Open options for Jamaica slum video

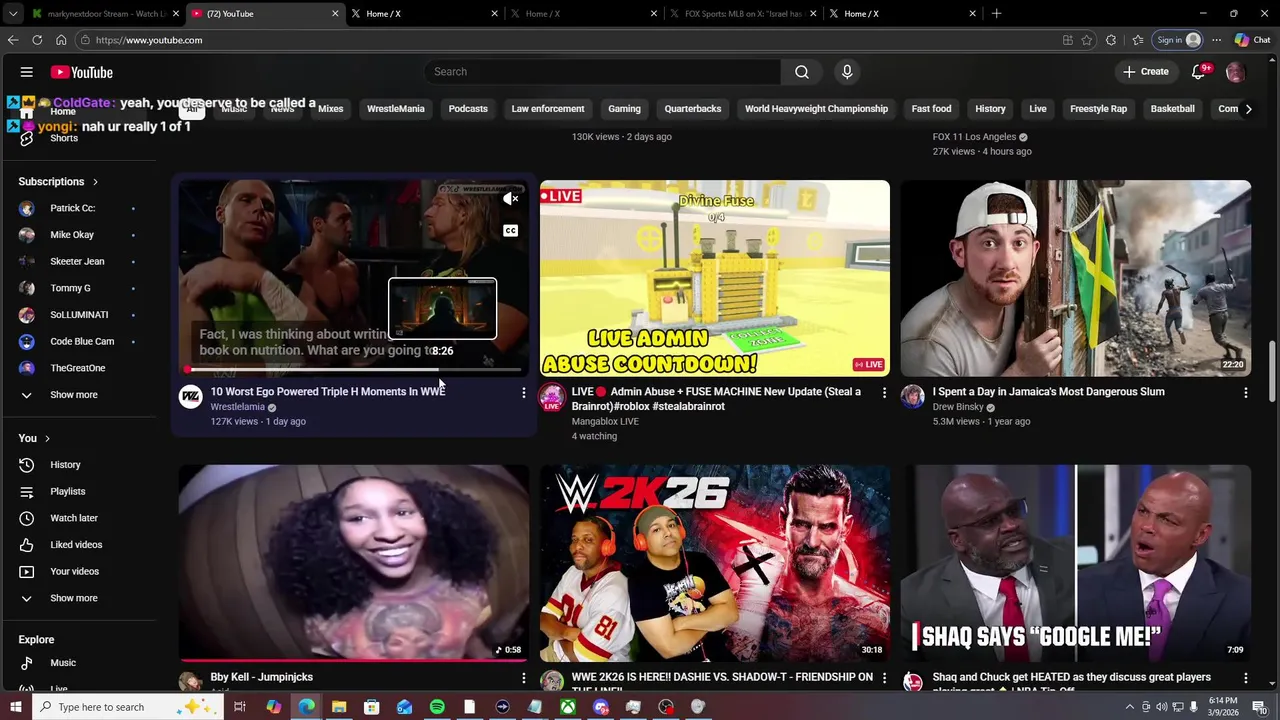(1245, 393)
